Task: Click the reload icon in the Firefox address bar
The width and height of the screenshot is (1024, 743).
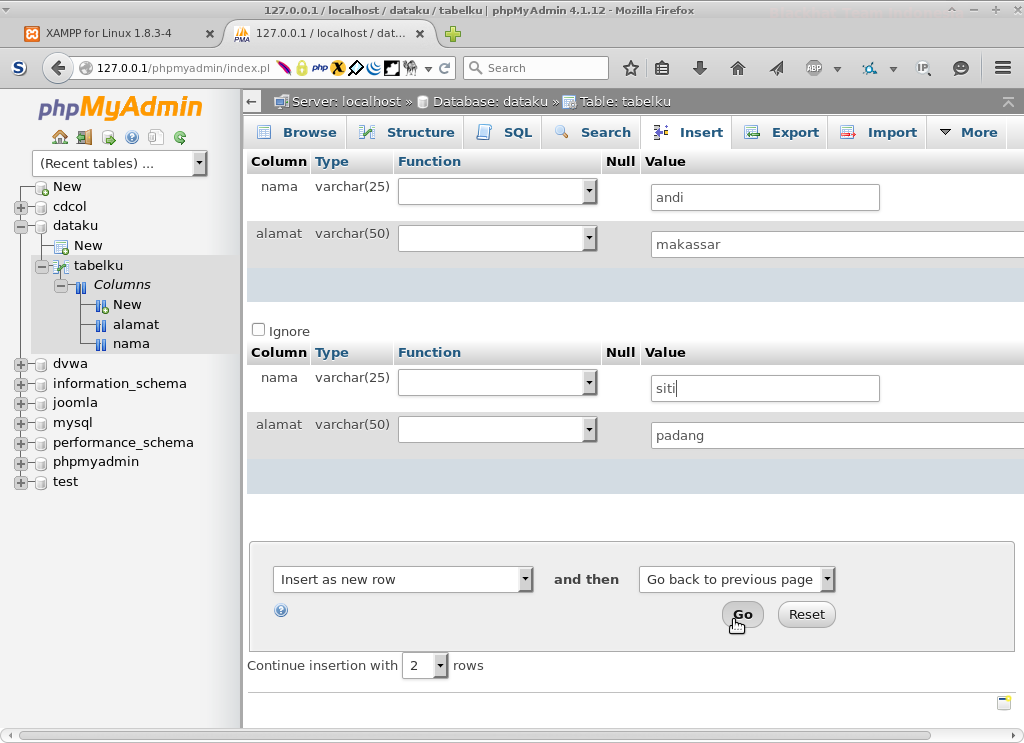Action: 442,68
